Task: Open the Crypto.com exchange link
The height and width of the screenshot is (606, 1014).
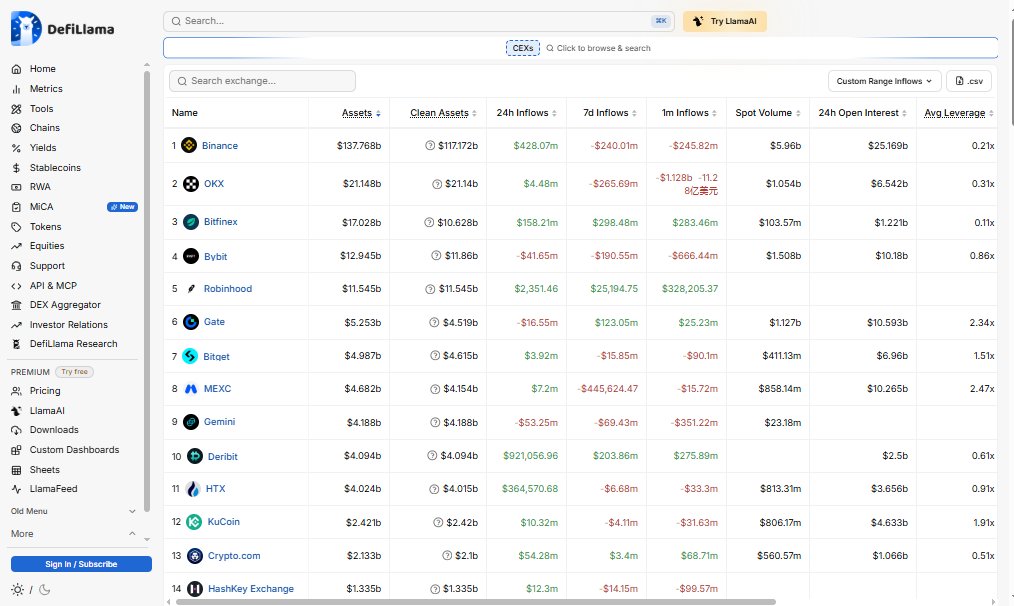Action: [x=234, y=556]
